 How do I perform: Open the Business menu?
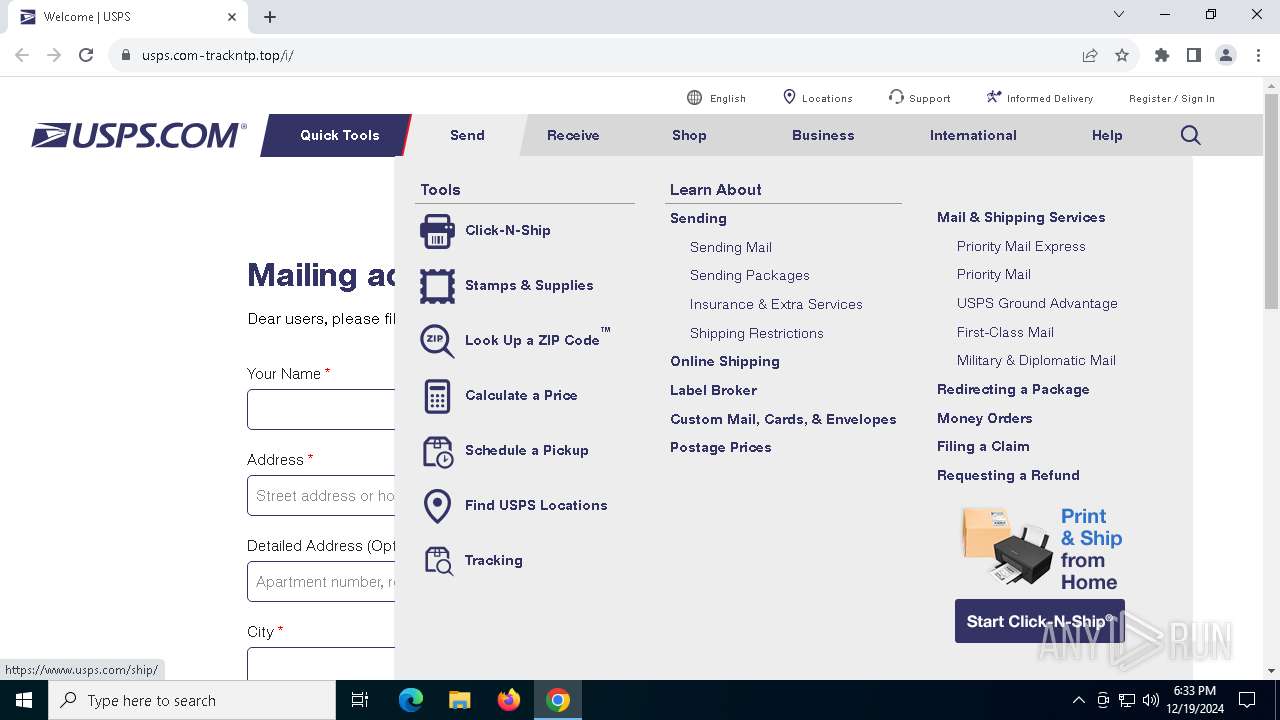[823, 135]
